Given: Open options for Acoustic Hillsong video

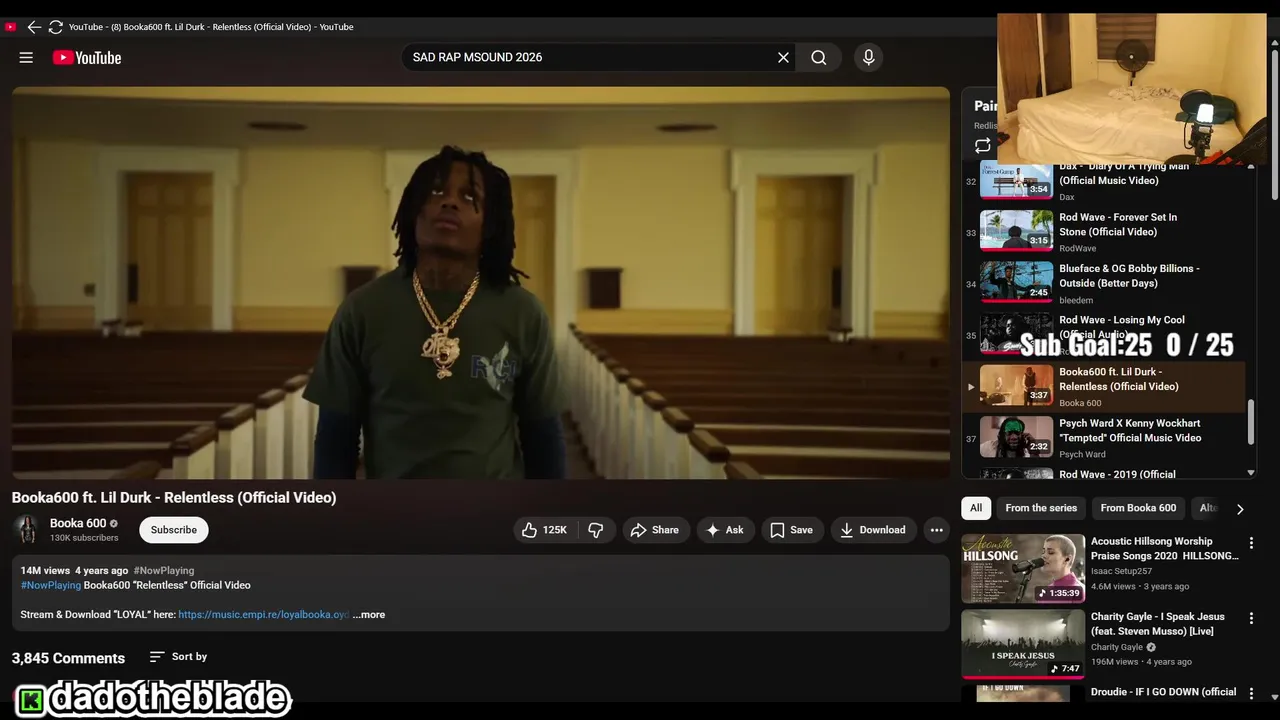Looking at the screenshot, I should pos(1250,543).
